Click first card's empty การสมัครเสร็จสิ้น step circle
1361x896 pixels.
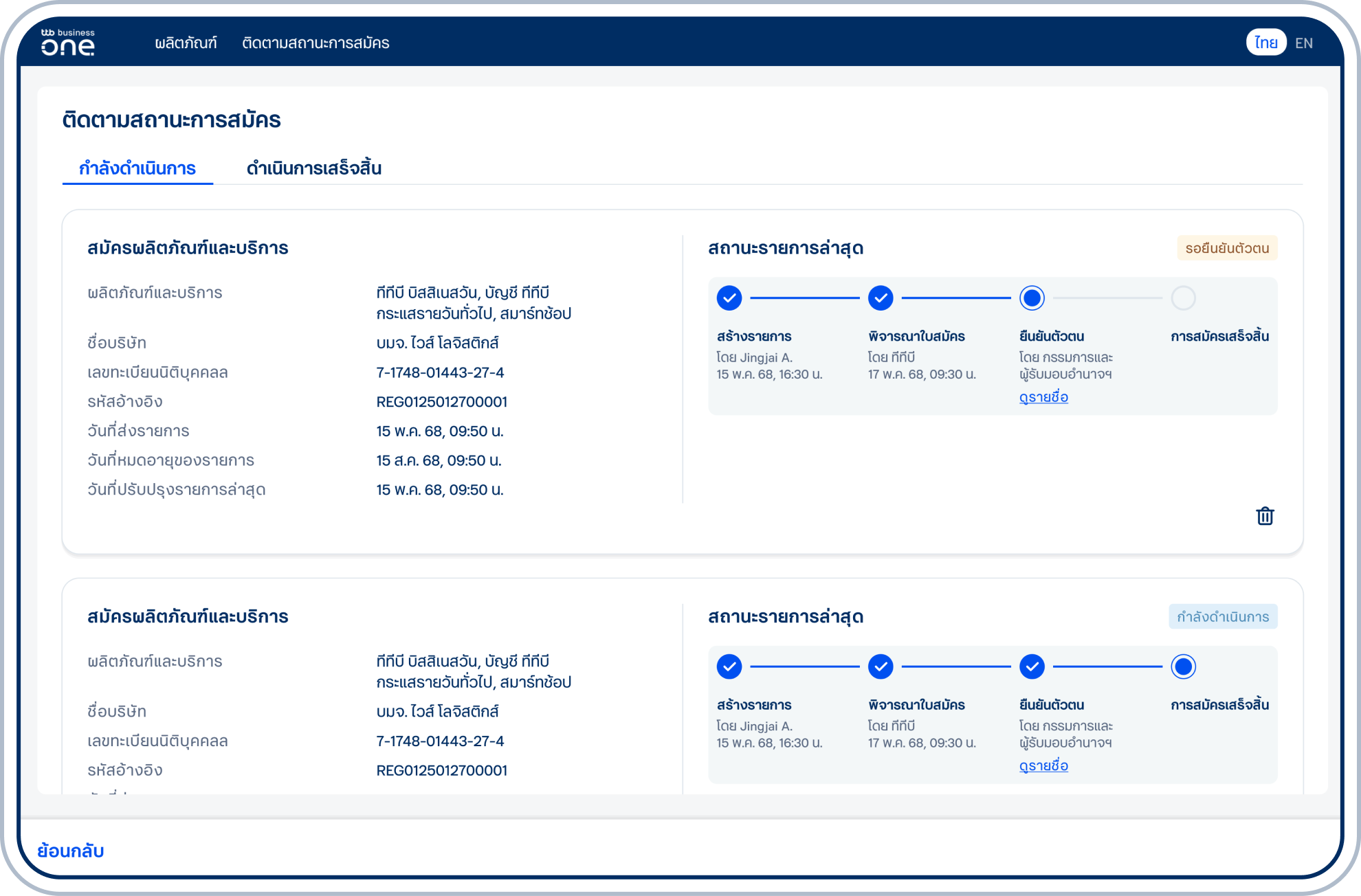1183,298
